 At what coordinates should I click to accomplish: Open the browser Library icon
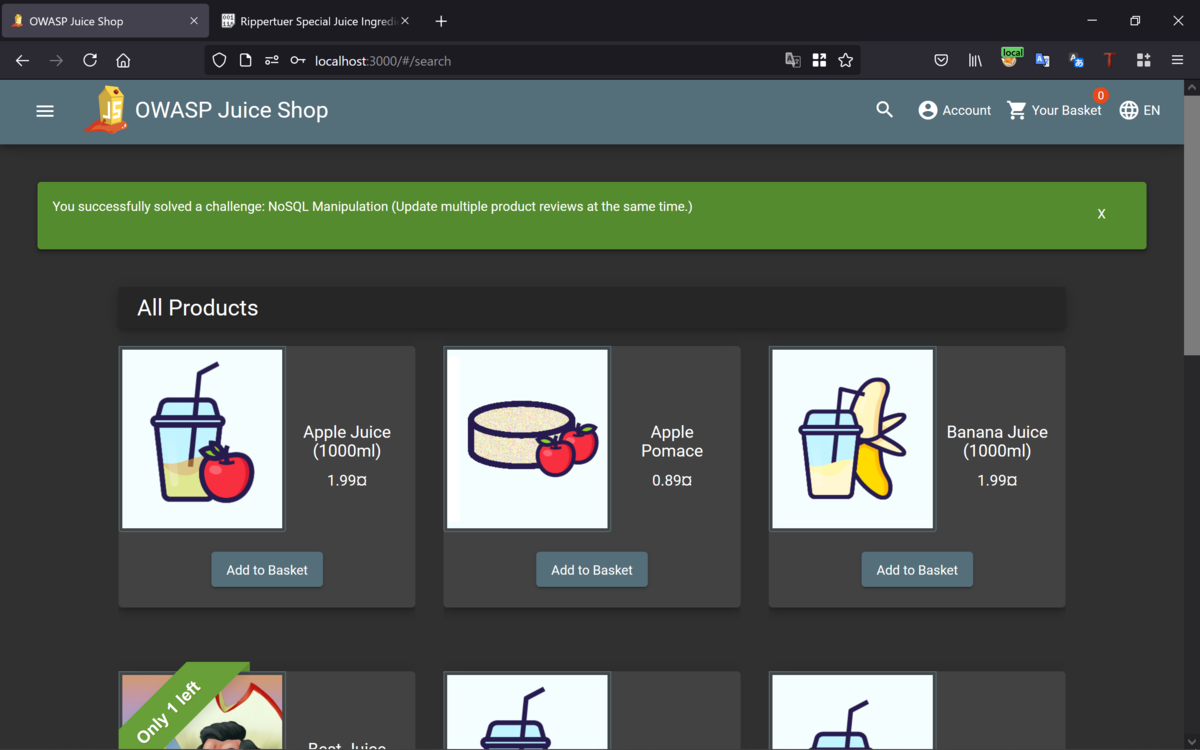click(x=975, y=61)
